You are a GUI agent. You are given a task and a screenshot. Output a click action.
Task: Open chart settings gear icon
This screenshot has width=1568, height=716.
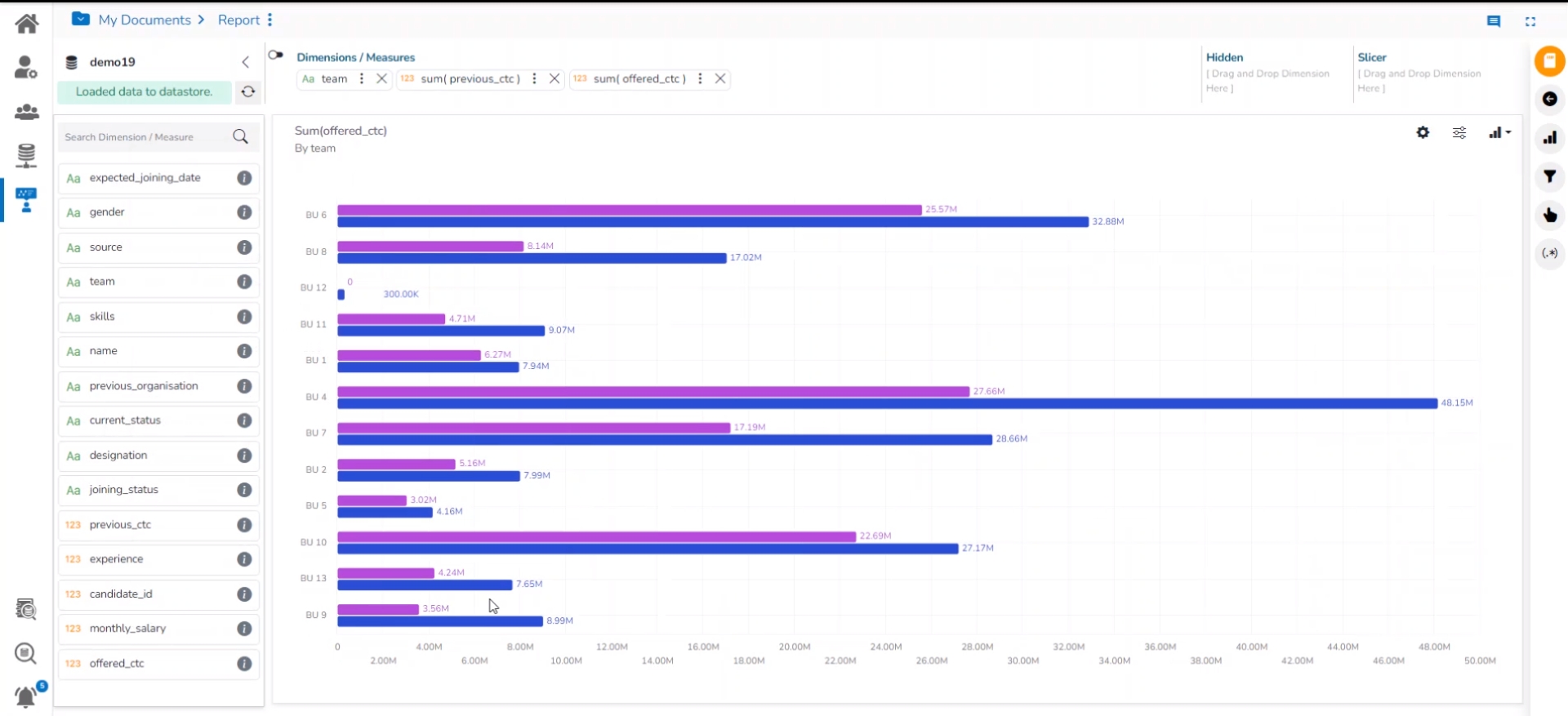point(1423,132)
